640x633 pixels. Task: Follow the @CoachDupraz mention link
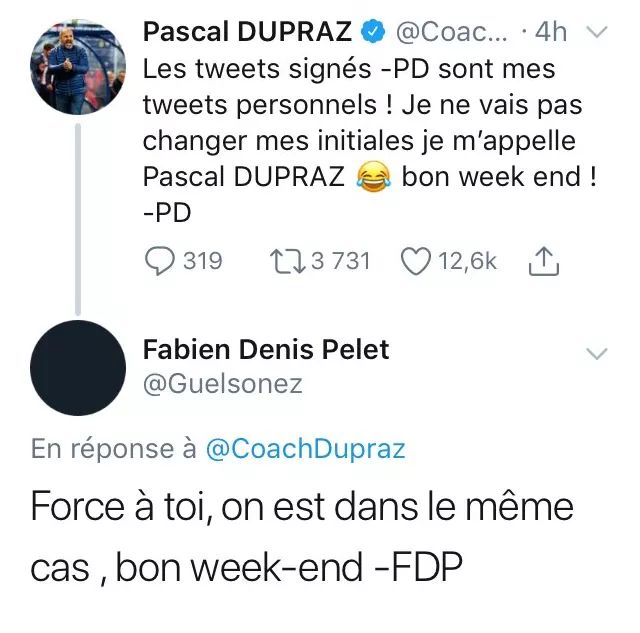point(305,448)
